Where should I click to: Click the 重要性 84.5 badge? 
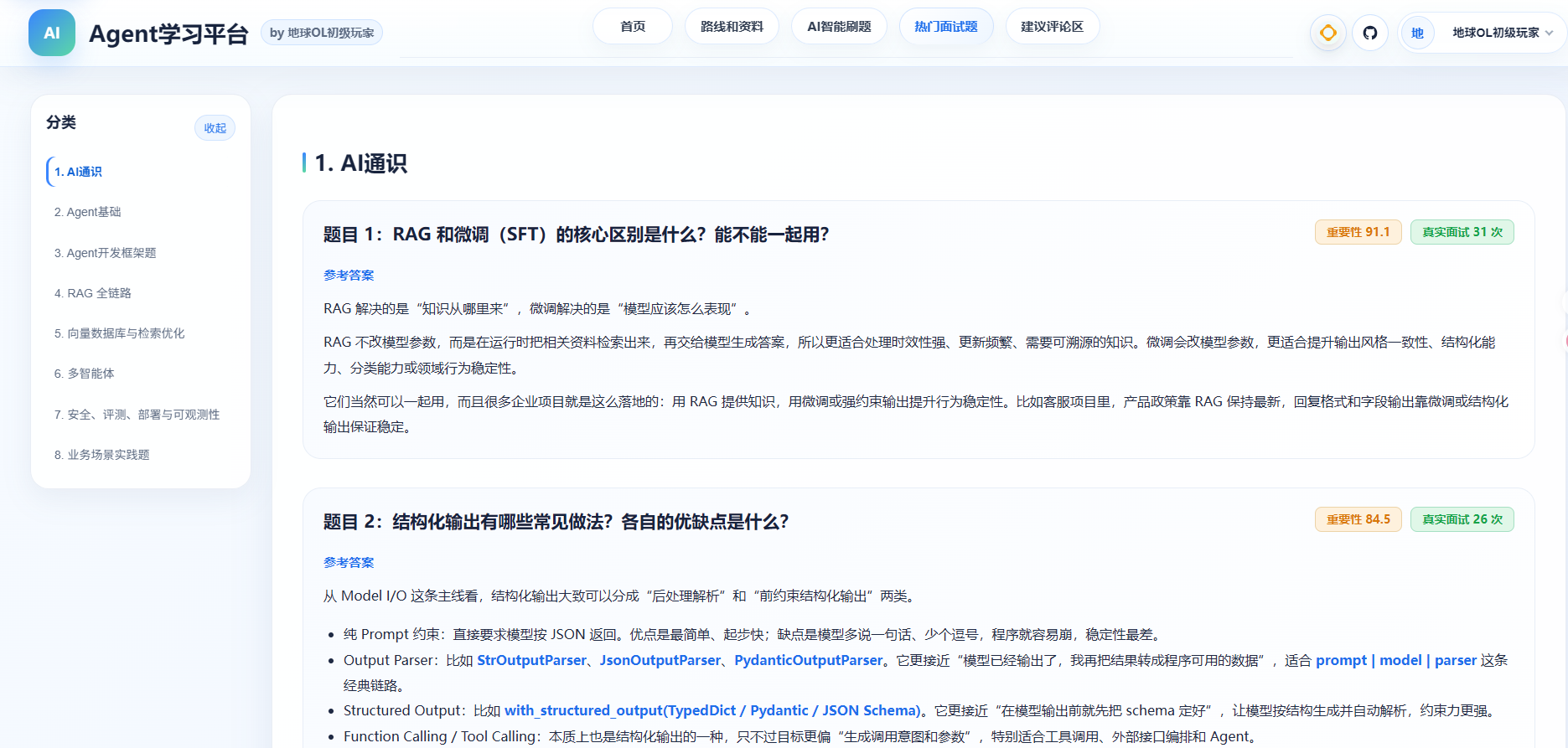click(1358, 519)
